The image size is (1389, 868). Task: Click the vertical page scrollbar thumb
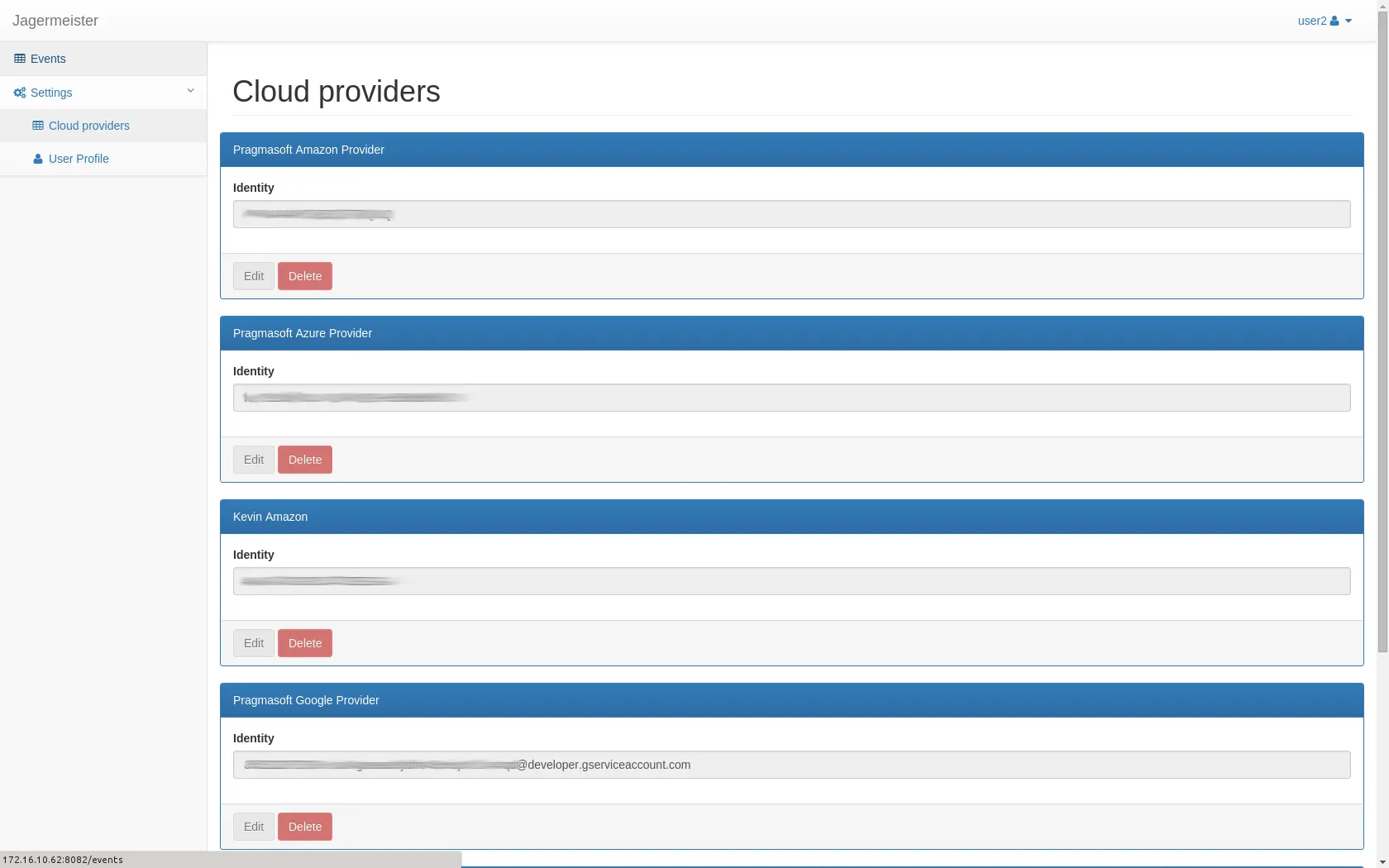pyautogui.click(x=1382, y=331)
